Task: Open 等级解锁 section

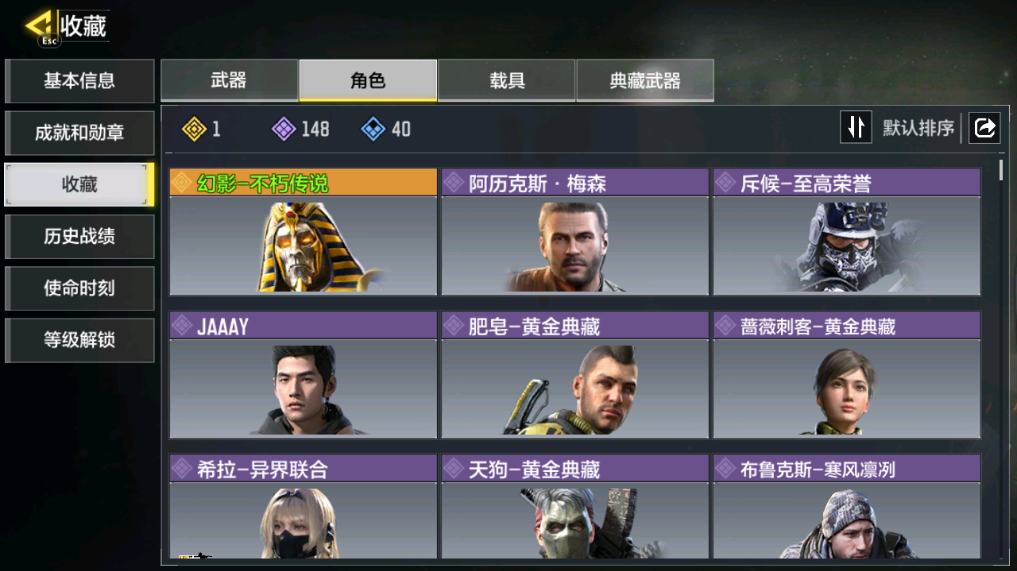Action: point(80,340)
